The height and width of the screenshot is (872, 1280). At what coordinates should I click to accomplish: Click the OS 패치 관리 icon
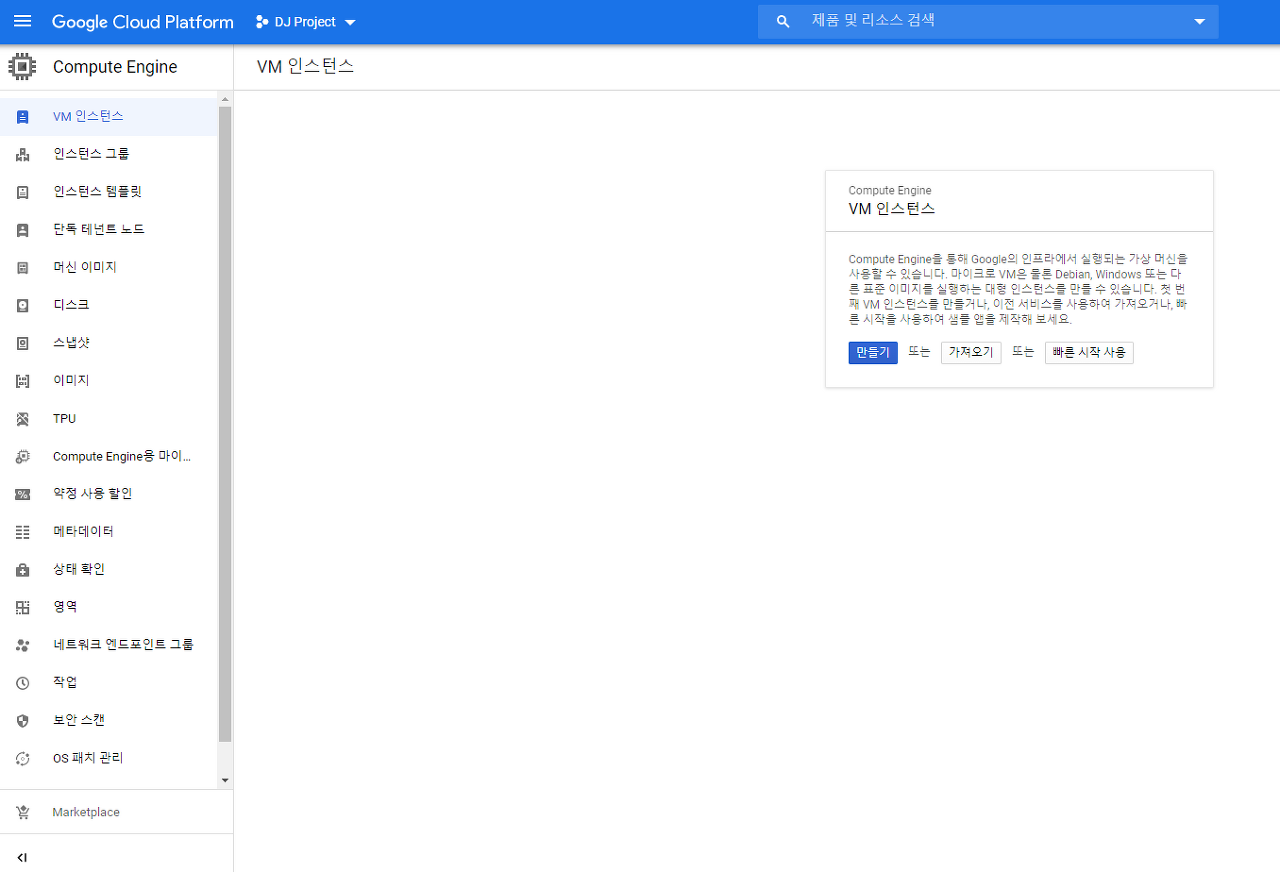tap(23, 759)
